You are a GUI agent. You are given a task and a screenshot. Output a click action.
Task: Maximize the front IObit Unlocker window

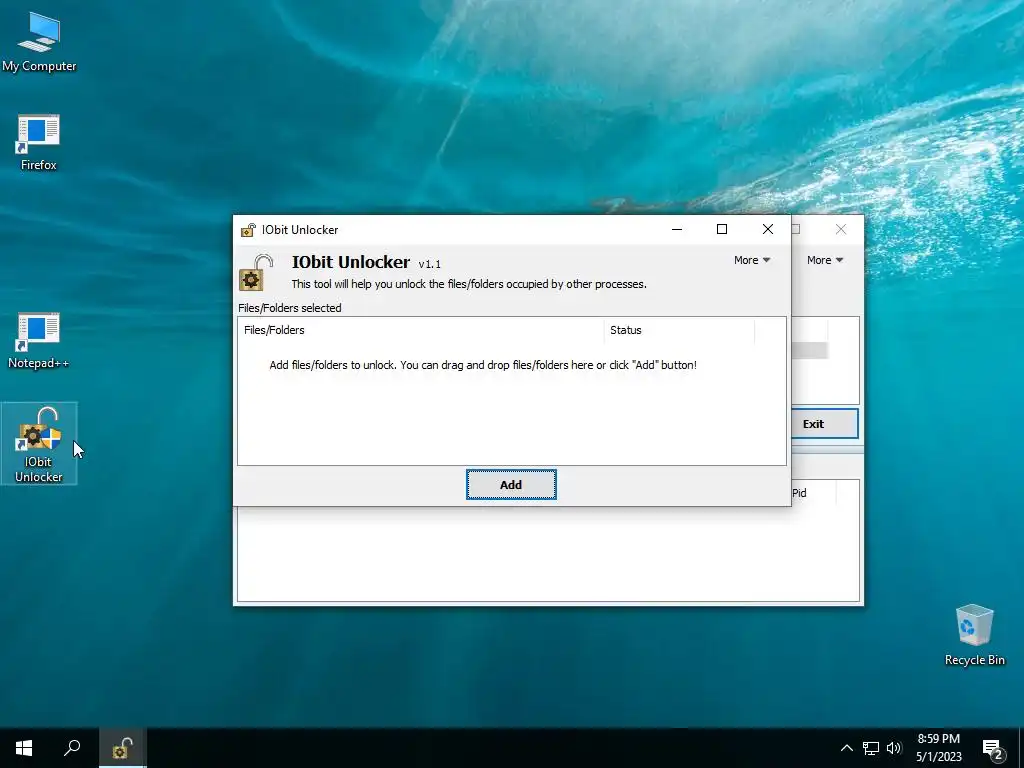pyautogui.click(x=722, y=229)
